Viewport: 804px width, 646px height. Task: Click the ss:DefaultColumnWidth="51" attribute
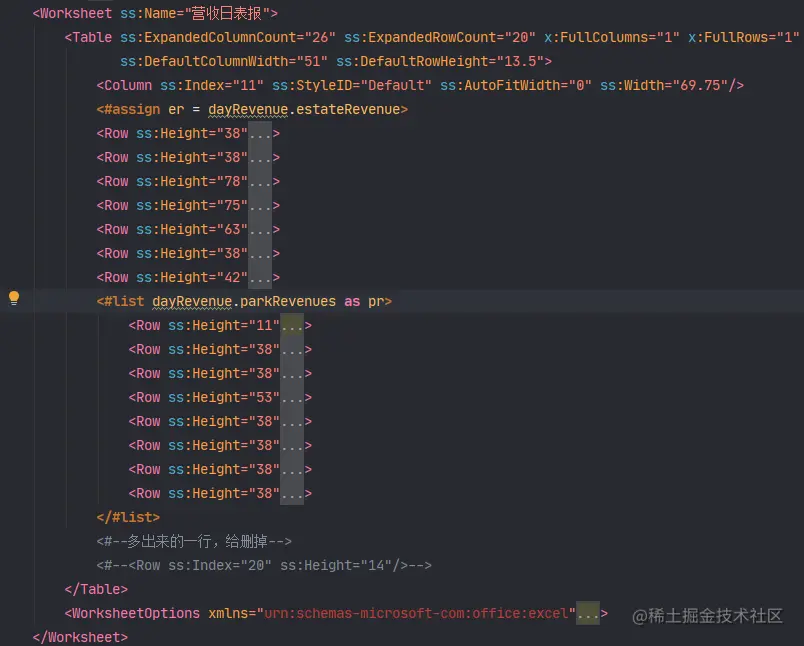click(x=224, y=62)
